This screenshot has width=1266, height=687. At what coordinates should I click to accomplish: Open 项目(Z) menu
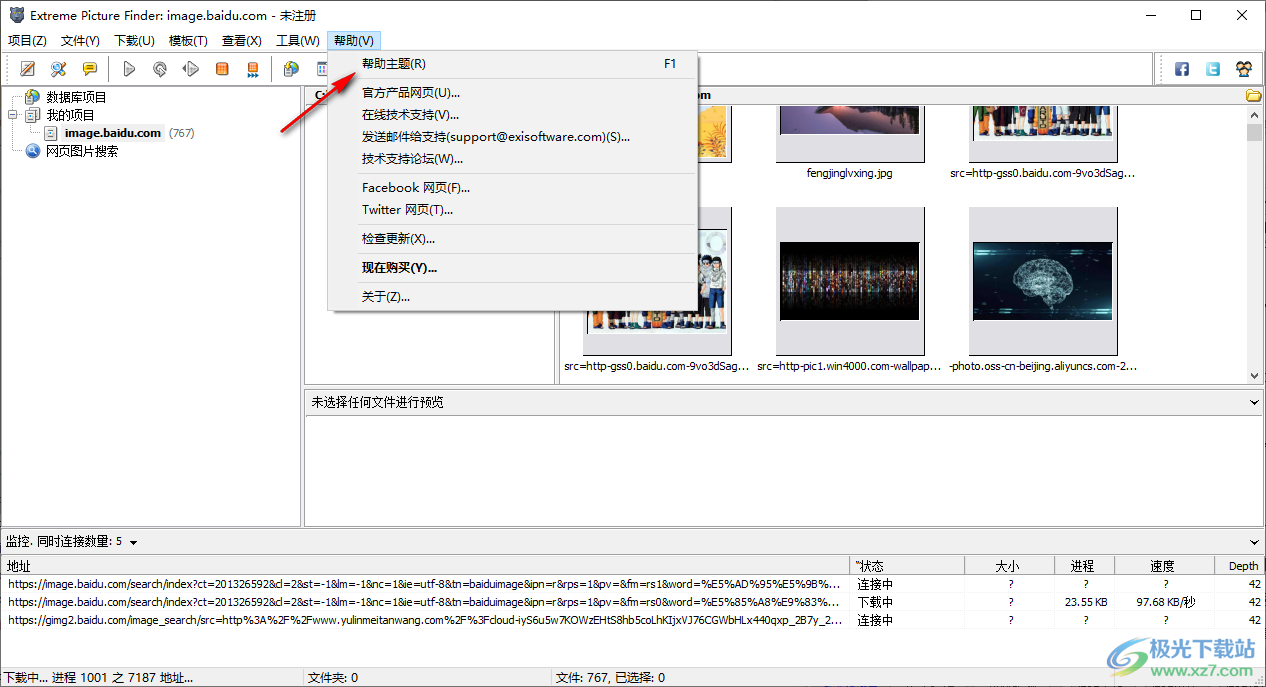[27, 41]
